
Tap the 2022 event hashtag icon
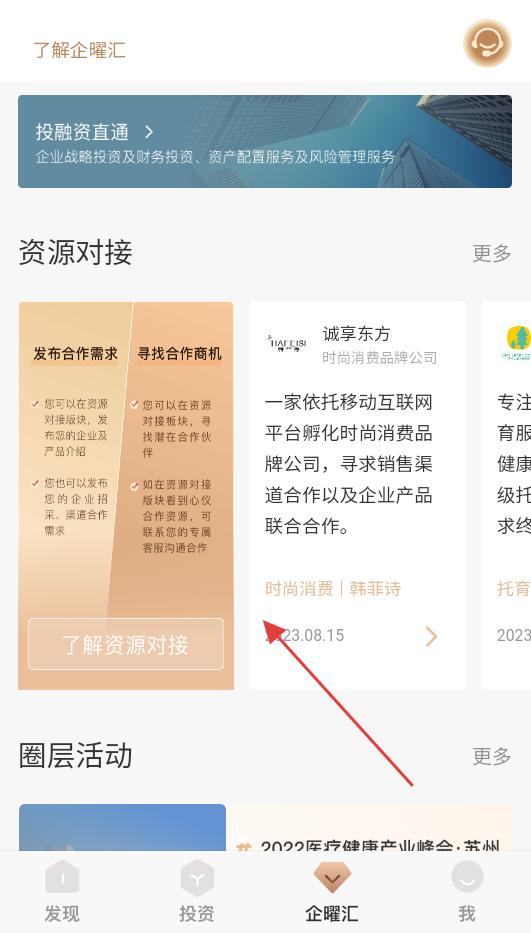(243, 847)
